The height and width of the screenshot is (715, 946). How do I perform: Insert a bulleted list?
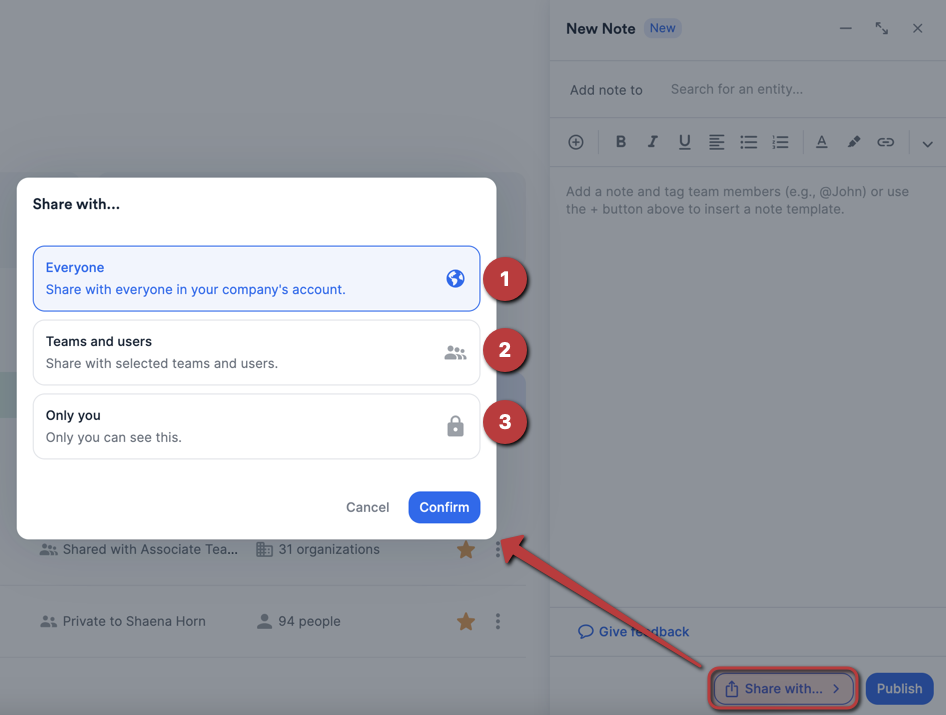click(x=748, y=141)
